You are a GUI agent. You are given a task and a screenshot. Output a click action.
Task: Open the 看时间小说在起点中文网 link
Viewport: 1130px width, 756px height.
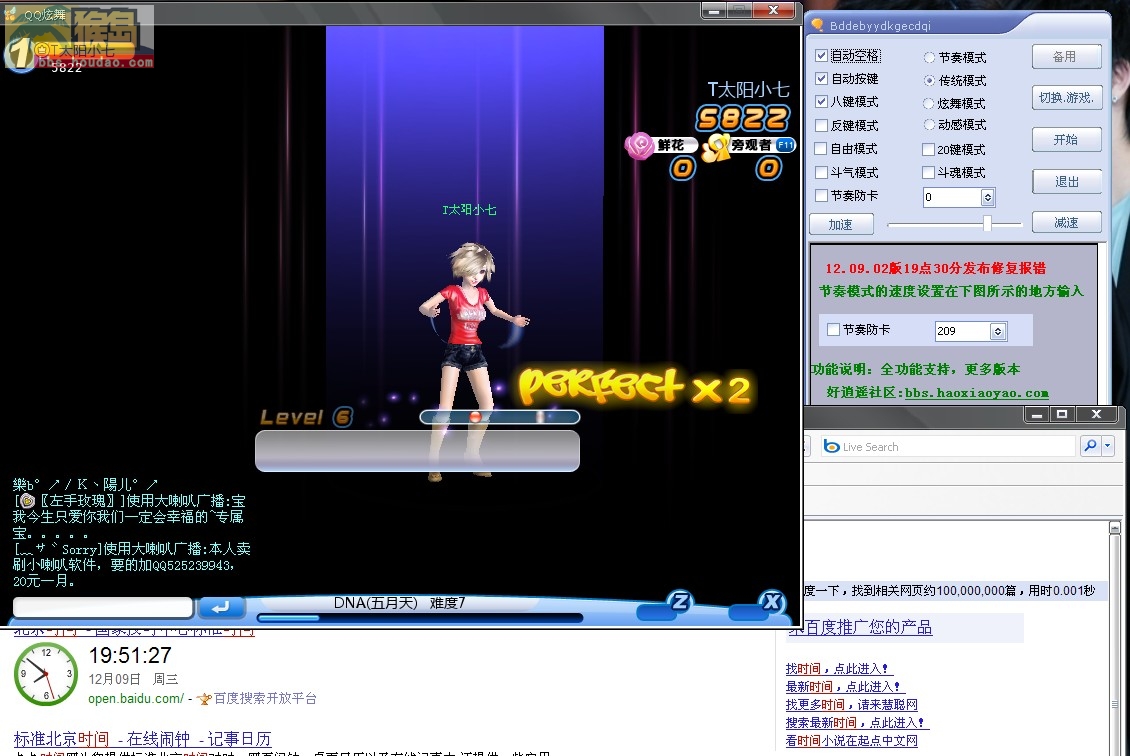pyautogui.click(x=852, y=741)
